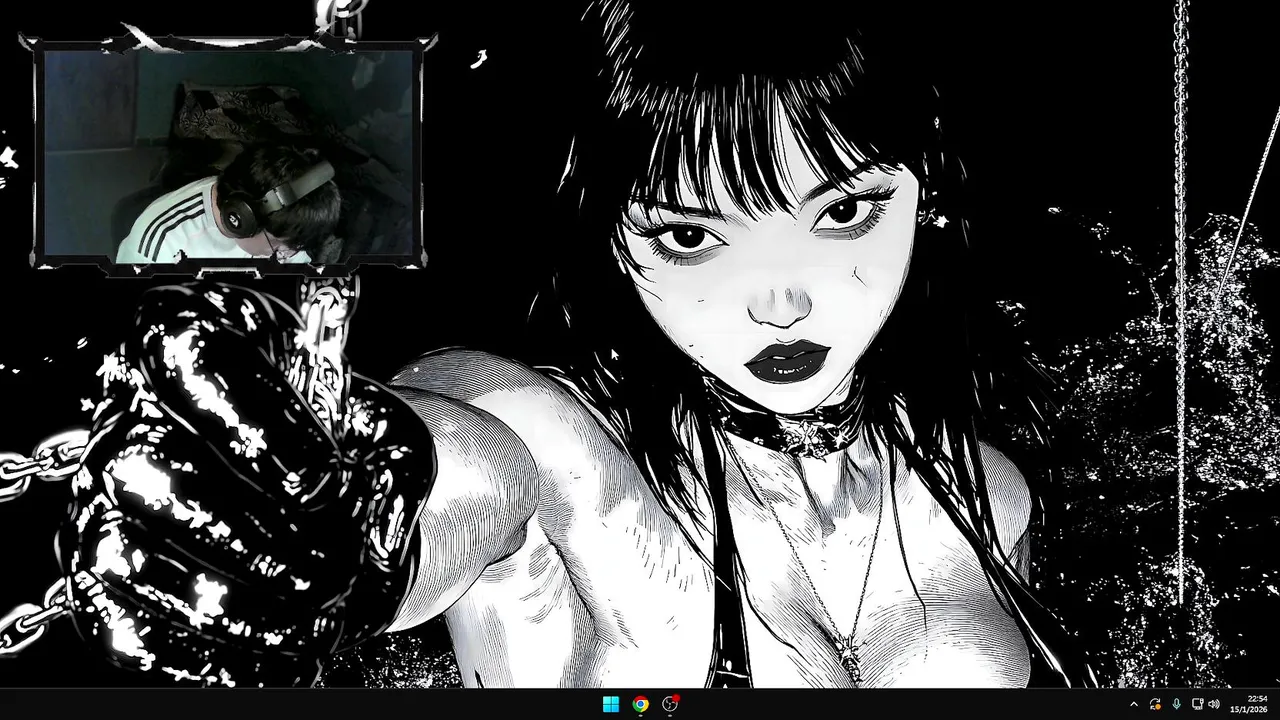Click the webcam overlay thumbnail
The width and height of the screenshot is (1280, 720).
point(228,154)
